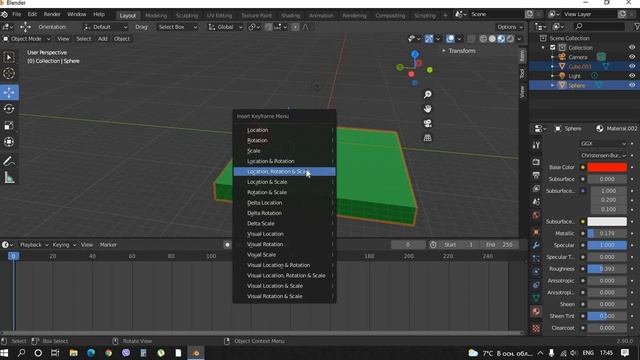640x360 pixels.
Task: Click the Subsurface color white swatch
Action: [x=607, y=222]
